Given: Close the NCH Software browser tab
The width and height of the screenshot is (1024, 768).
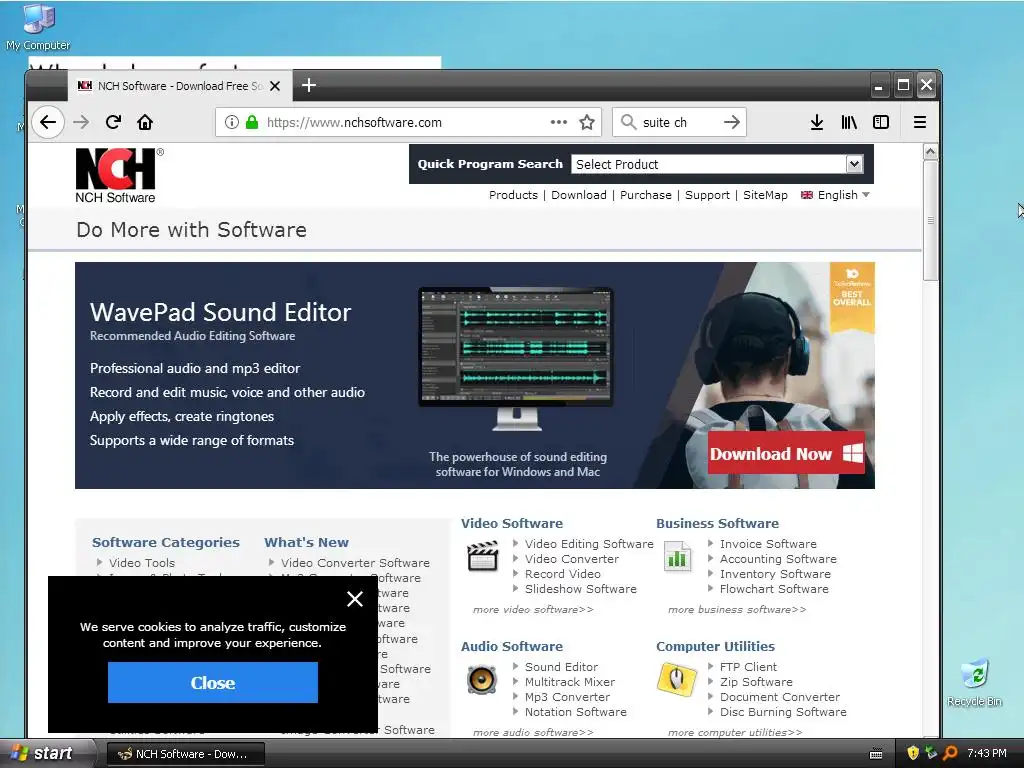Looking at the screenshot, I should 276,86.
